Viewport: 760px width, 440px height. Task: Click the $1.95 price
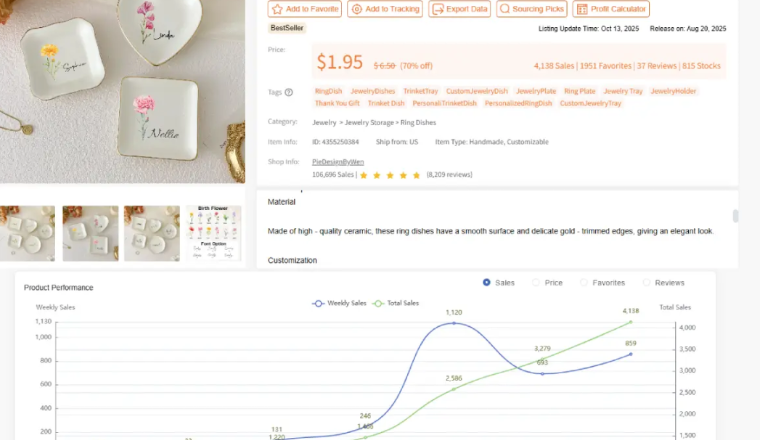(339, 62)
